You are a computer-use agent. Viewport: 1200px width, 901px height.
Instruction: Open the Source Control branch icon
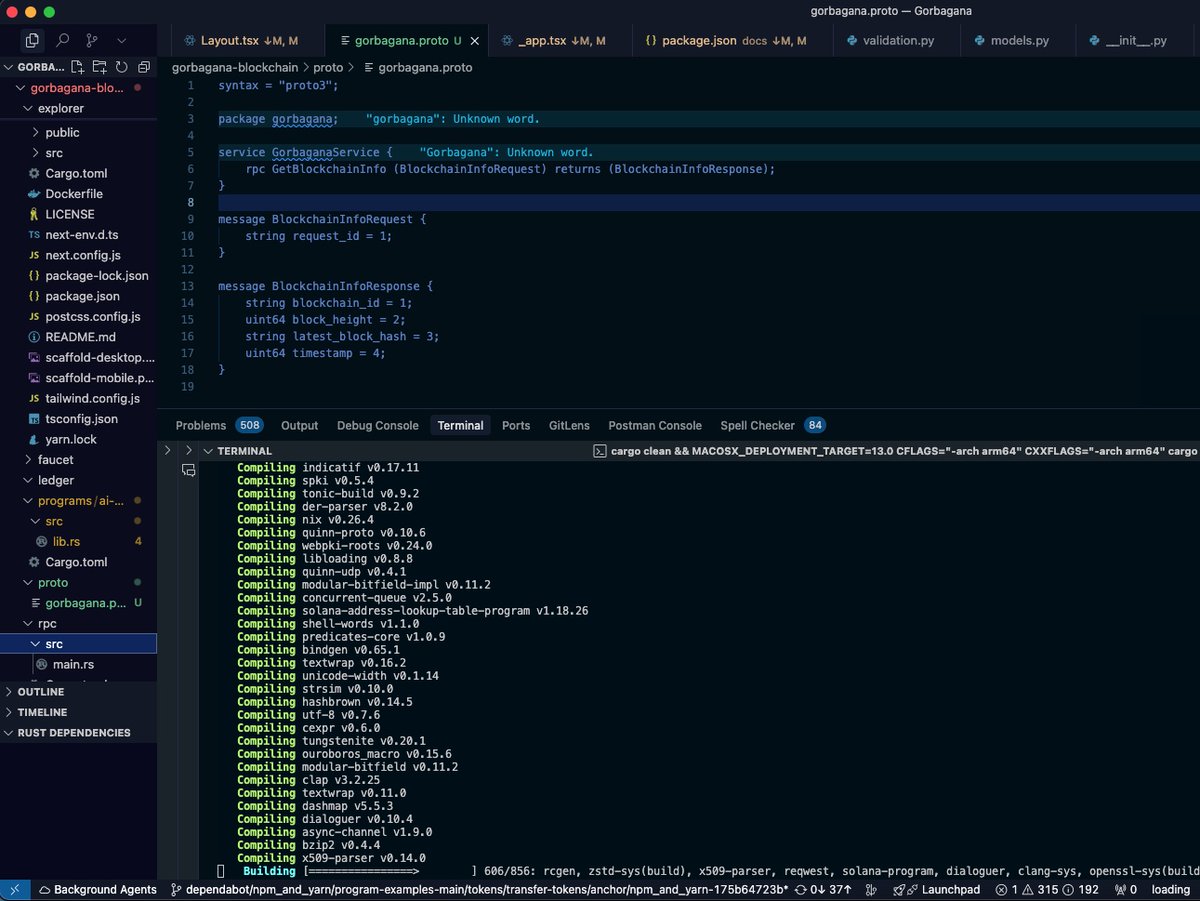(92, 41)
